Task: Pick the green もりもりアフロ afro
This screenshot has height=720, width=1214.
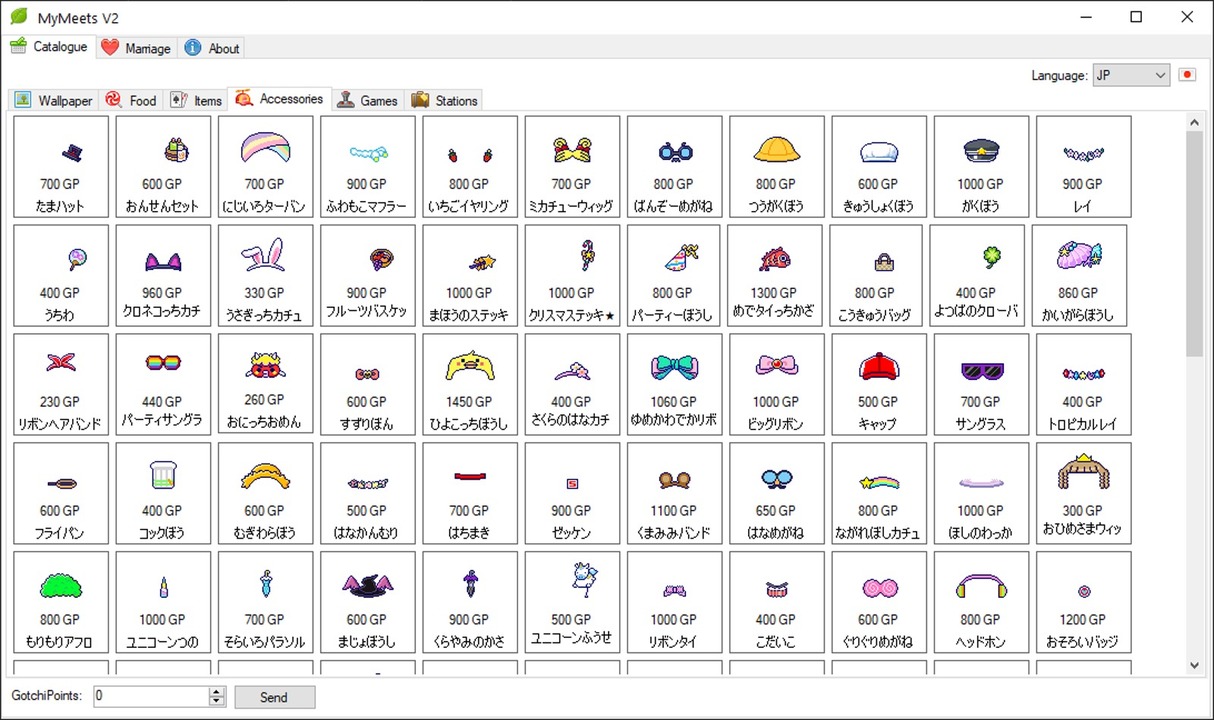Action: tap(61, 602)
